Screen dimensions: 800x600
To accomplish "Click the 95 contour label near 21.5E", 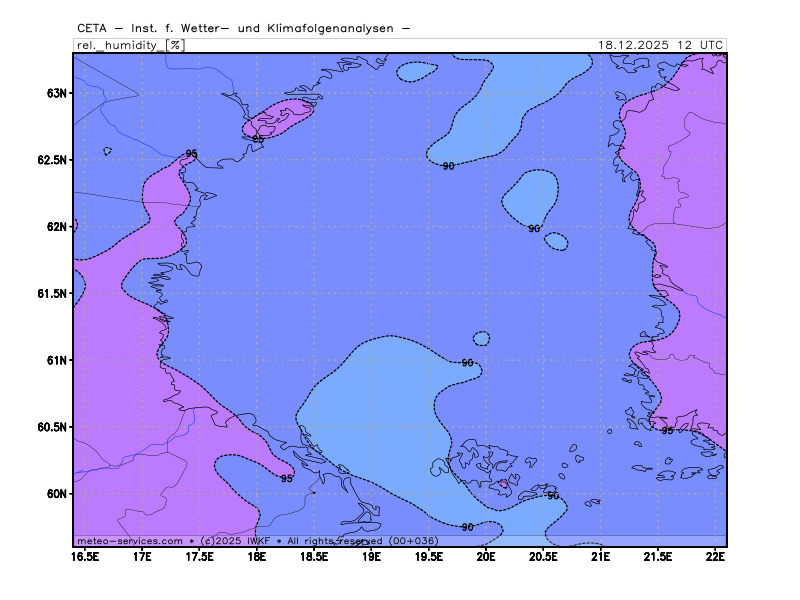I will click(667, 431).
